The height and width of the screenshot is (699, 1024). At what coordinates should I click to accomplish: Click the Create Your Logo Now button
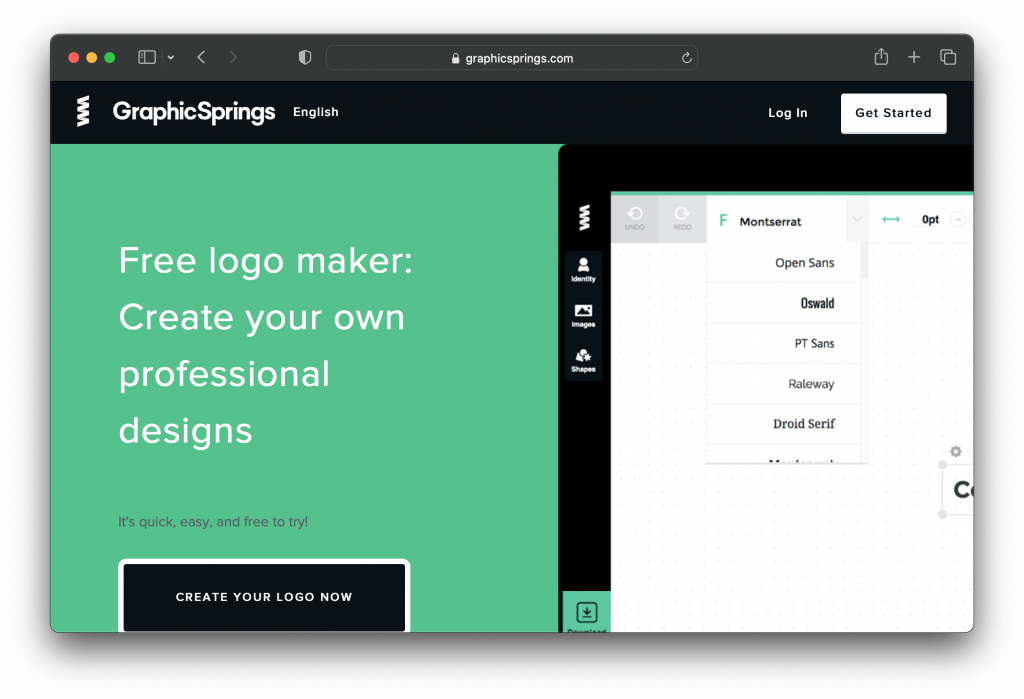coord(264,597)
